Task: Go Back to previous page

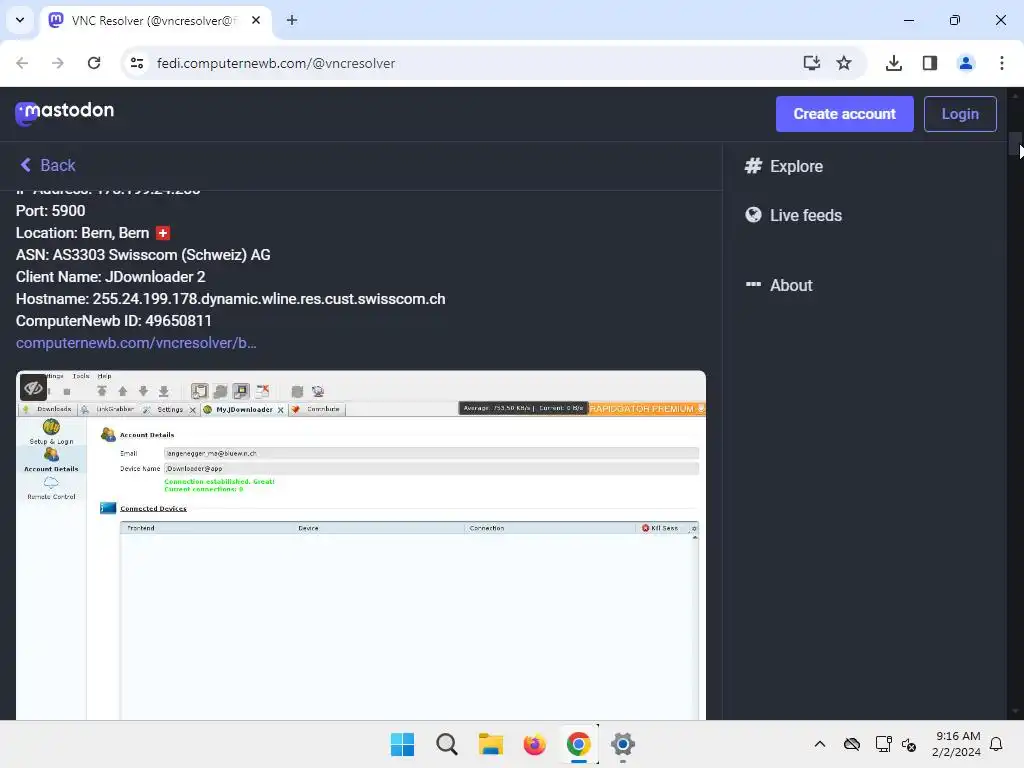Action: [48, 165]
